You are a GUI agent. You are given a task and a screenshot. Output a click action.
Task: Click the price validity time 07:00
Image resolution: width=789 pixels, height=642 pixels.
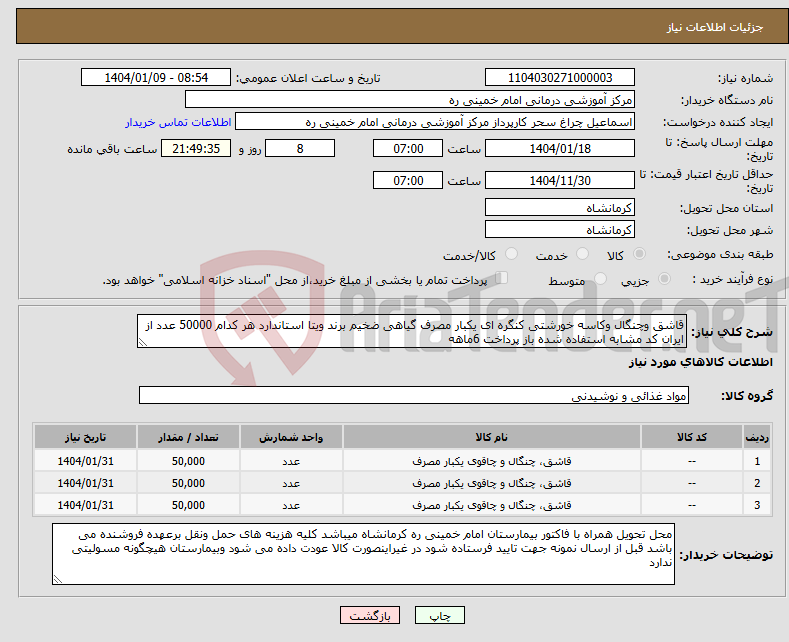pyautogui.click(x=408, y=180)
